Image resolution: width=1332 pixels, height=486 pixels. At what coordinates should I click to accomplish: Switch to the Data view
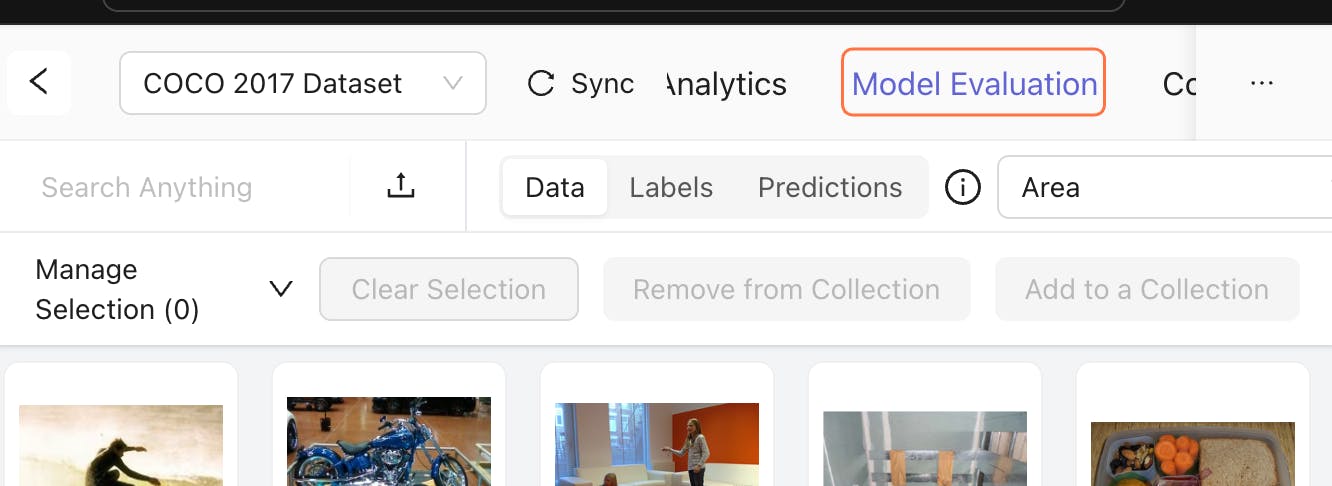[x=554, y=187]
